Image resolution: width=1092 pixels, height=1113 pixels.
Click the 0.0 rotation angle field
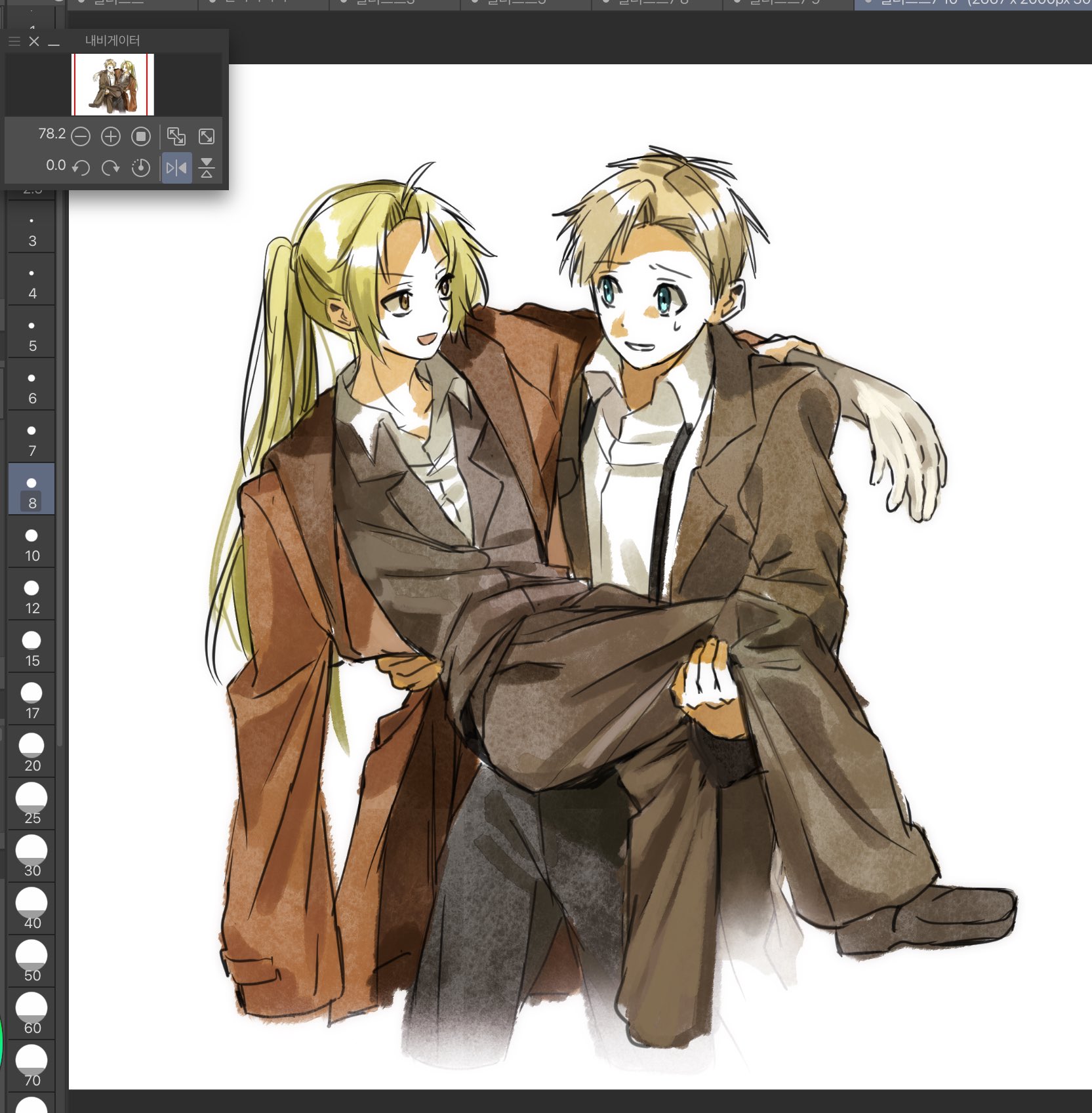[x=56, y=165]
